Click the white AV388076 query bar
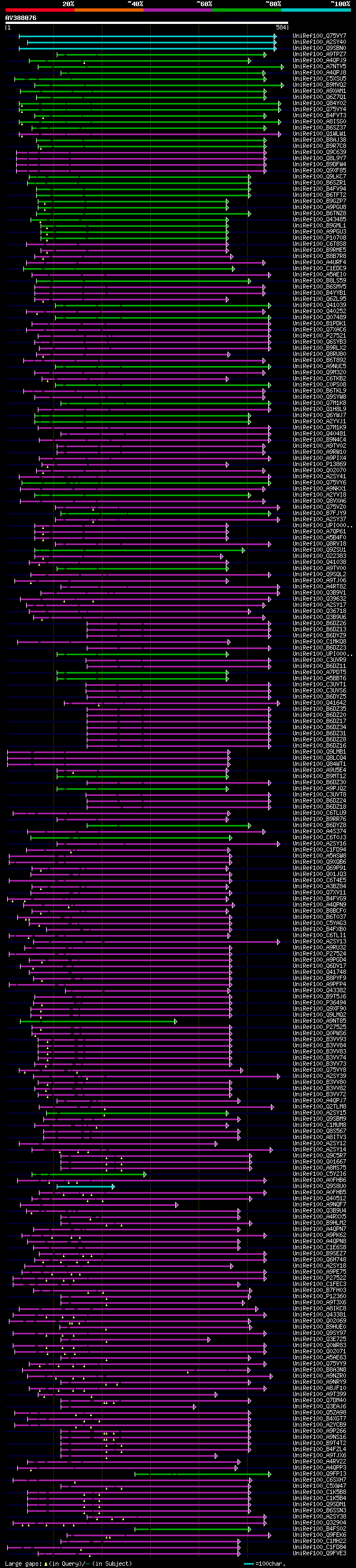356x1568 pixels. 147,22
